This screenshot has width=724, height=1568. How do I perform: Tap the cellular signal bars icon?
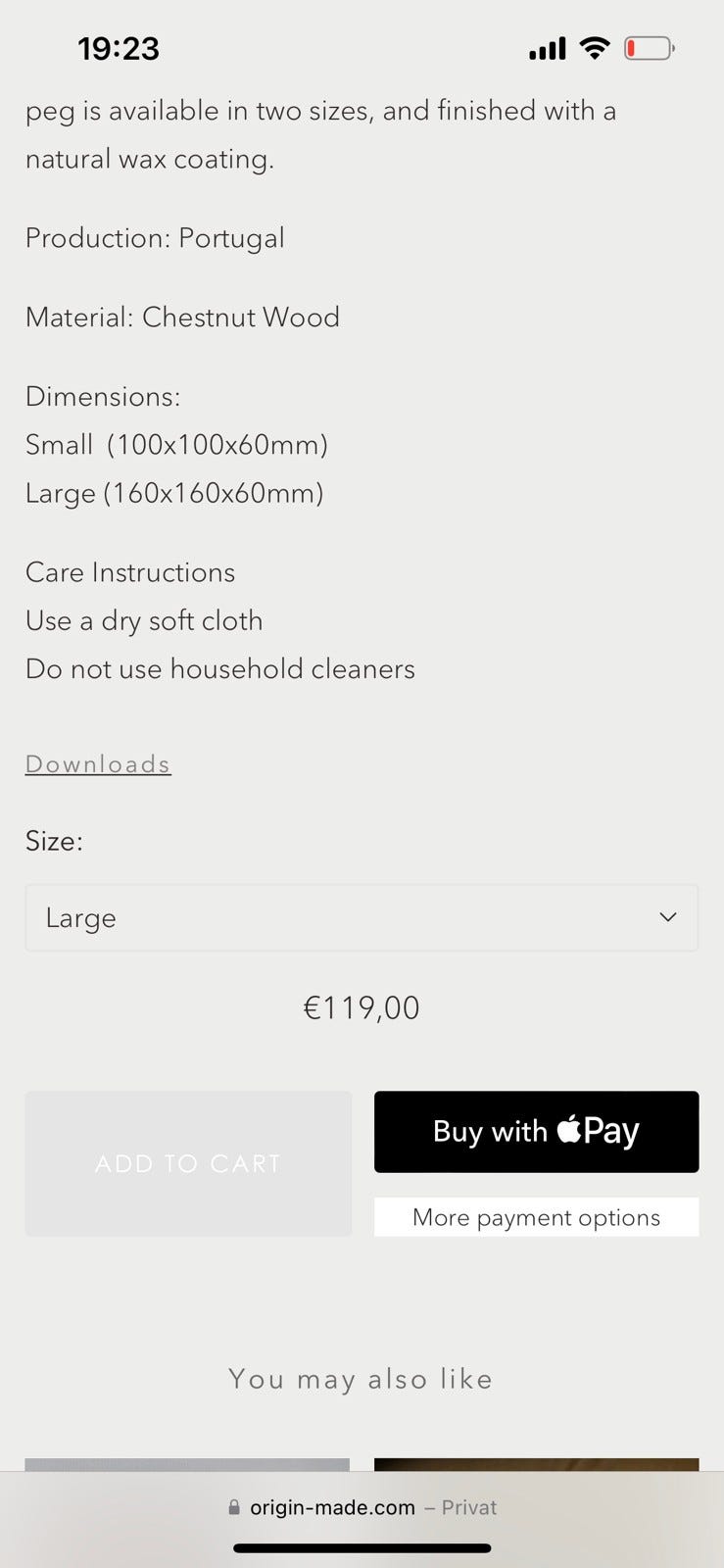click(547, 48)
